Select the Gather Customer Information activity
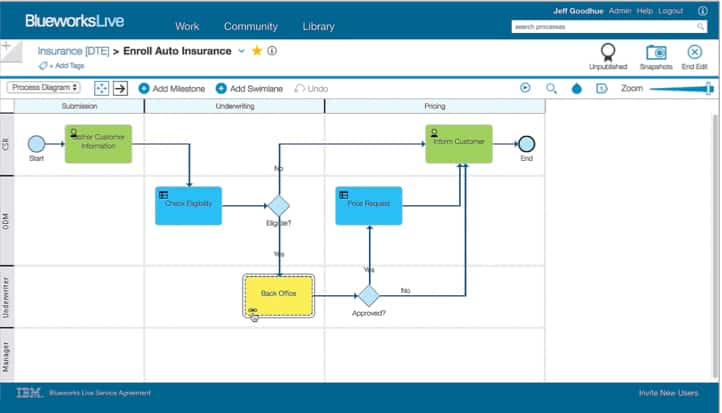This screenshot has height=413, width=722. (98, 144)
